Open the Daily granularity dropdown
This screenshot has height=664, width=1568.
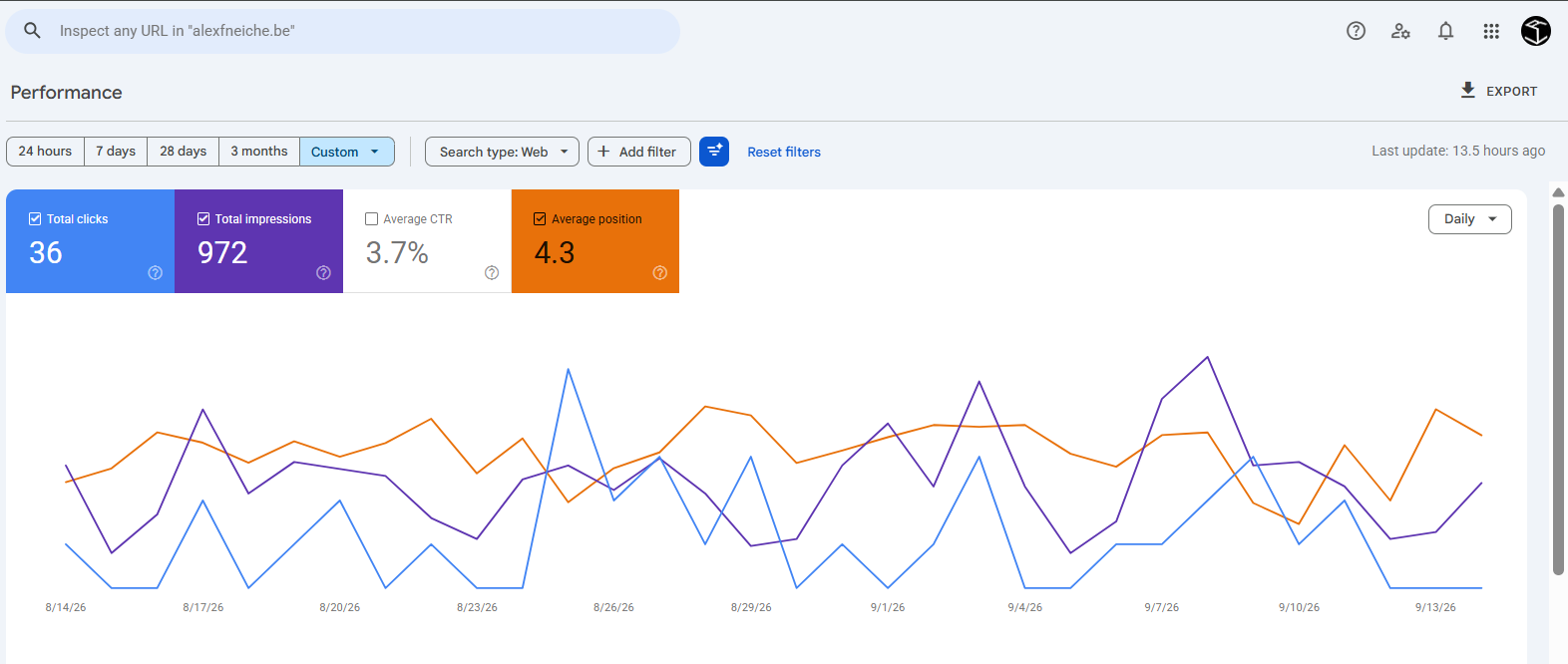click(x=1470, y=219)
